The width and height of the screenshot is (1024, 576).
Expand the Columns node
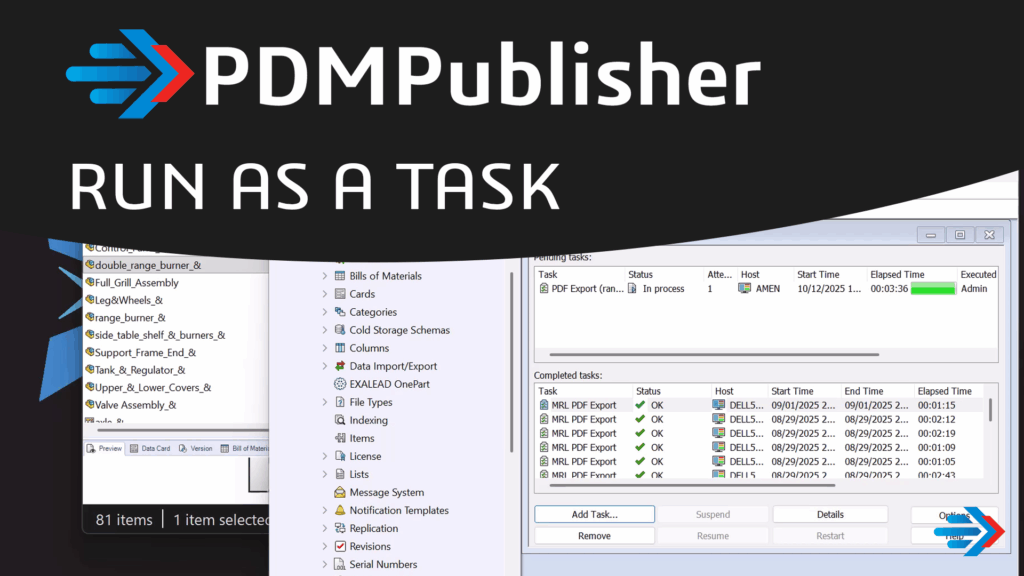pos(325,348)
